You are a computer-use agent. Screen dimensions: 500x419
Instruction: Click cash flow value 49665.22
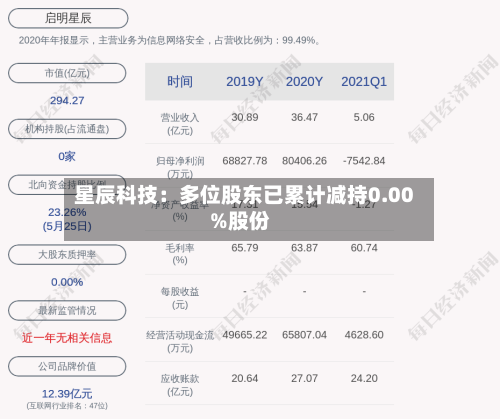(245, 335)
